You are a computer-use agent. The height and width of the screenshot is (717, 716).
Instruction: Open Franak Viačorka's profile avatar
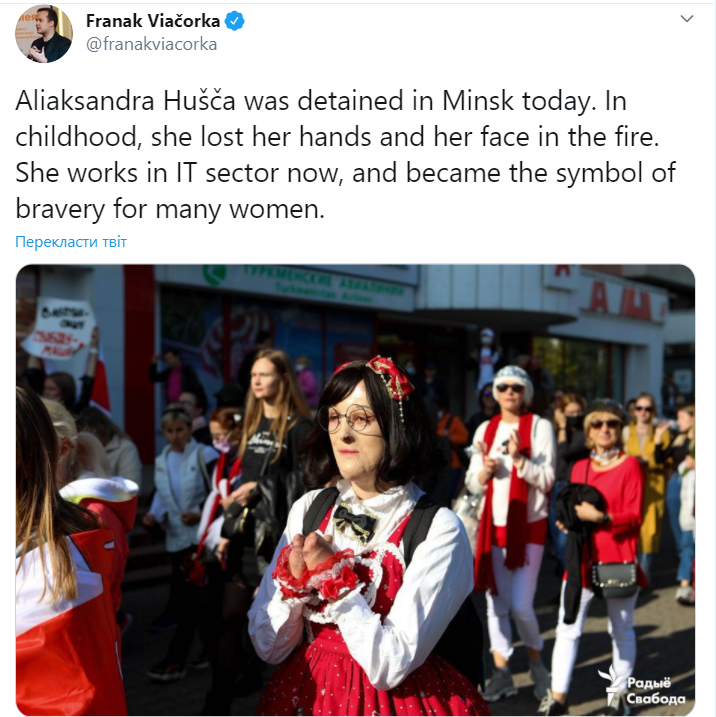coord(44,33)
